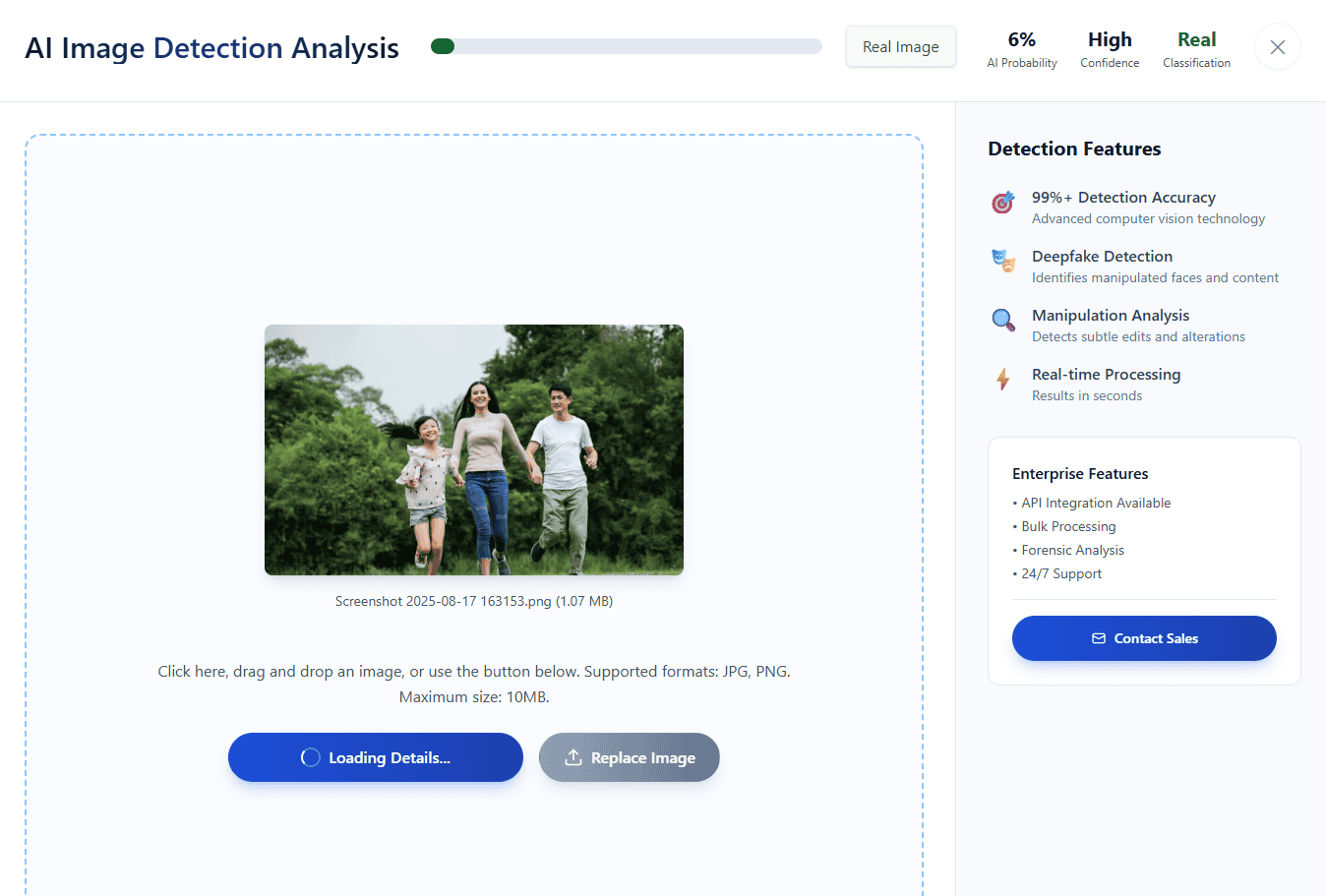Click the 6% AI Probability value
1326x896 pixels.
tap(1022, 39)
